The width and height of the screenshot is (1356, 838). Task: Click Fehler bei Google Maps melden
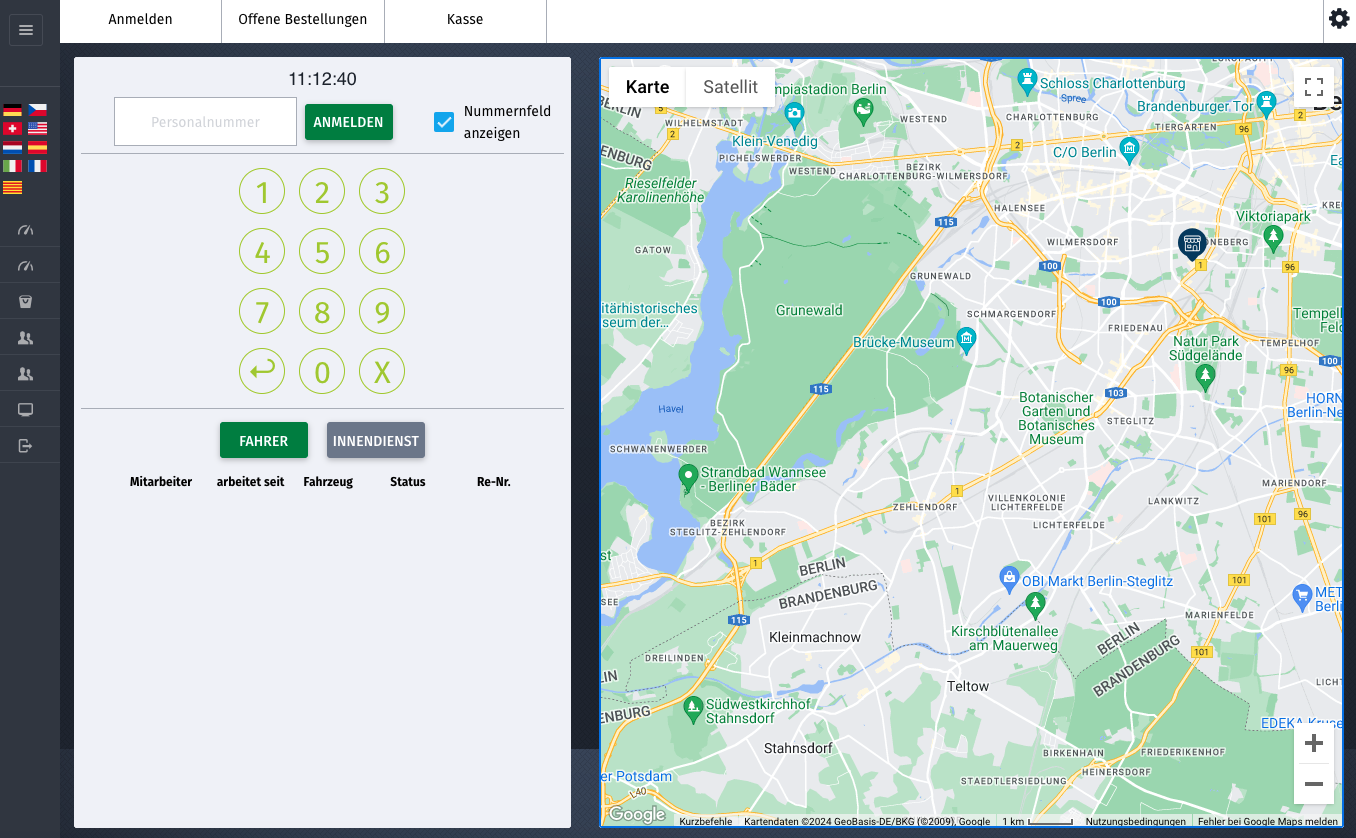(x=1268, y=821)
